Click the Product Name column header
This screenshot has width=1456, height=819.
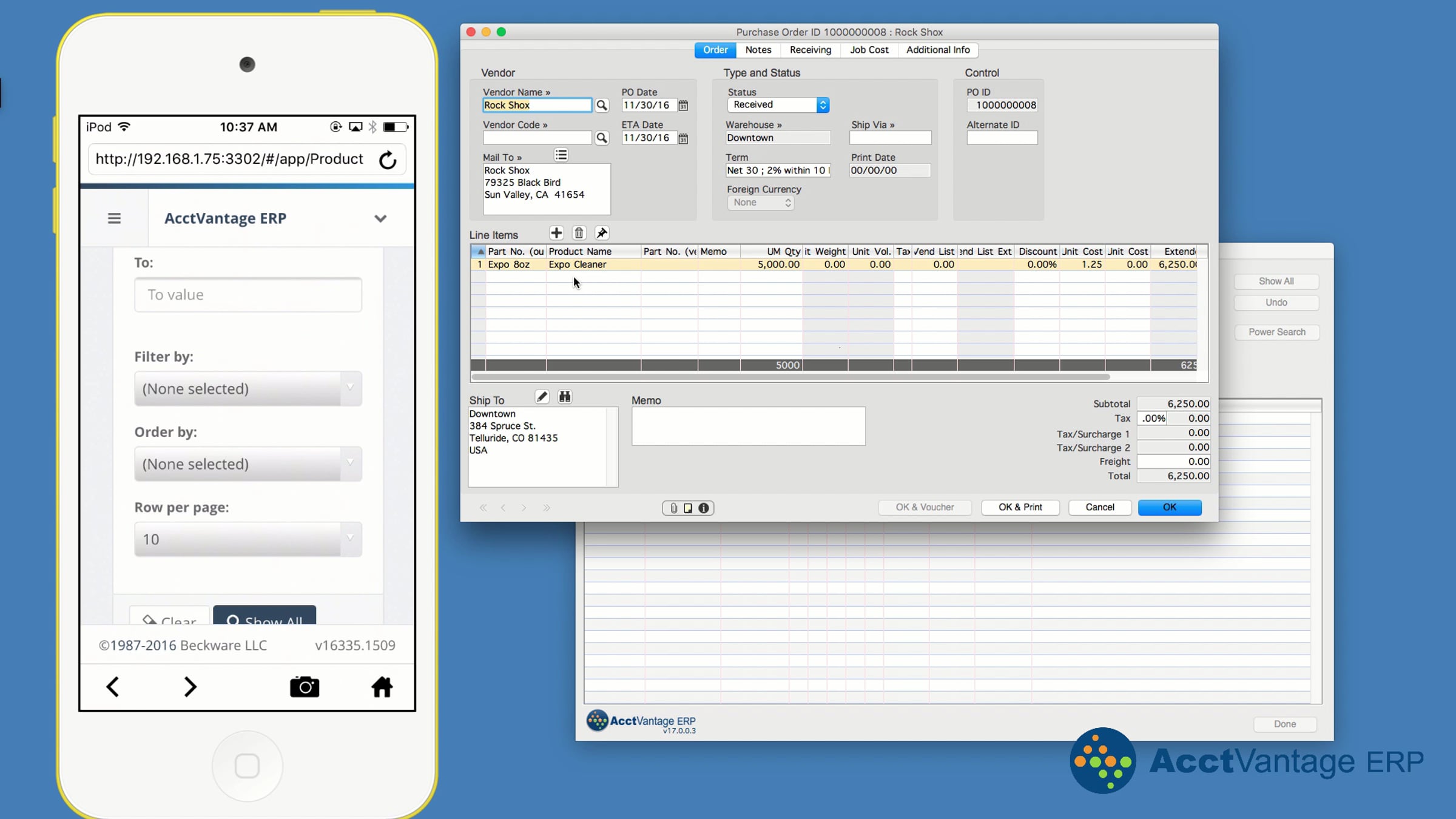(x=593, y=252)
